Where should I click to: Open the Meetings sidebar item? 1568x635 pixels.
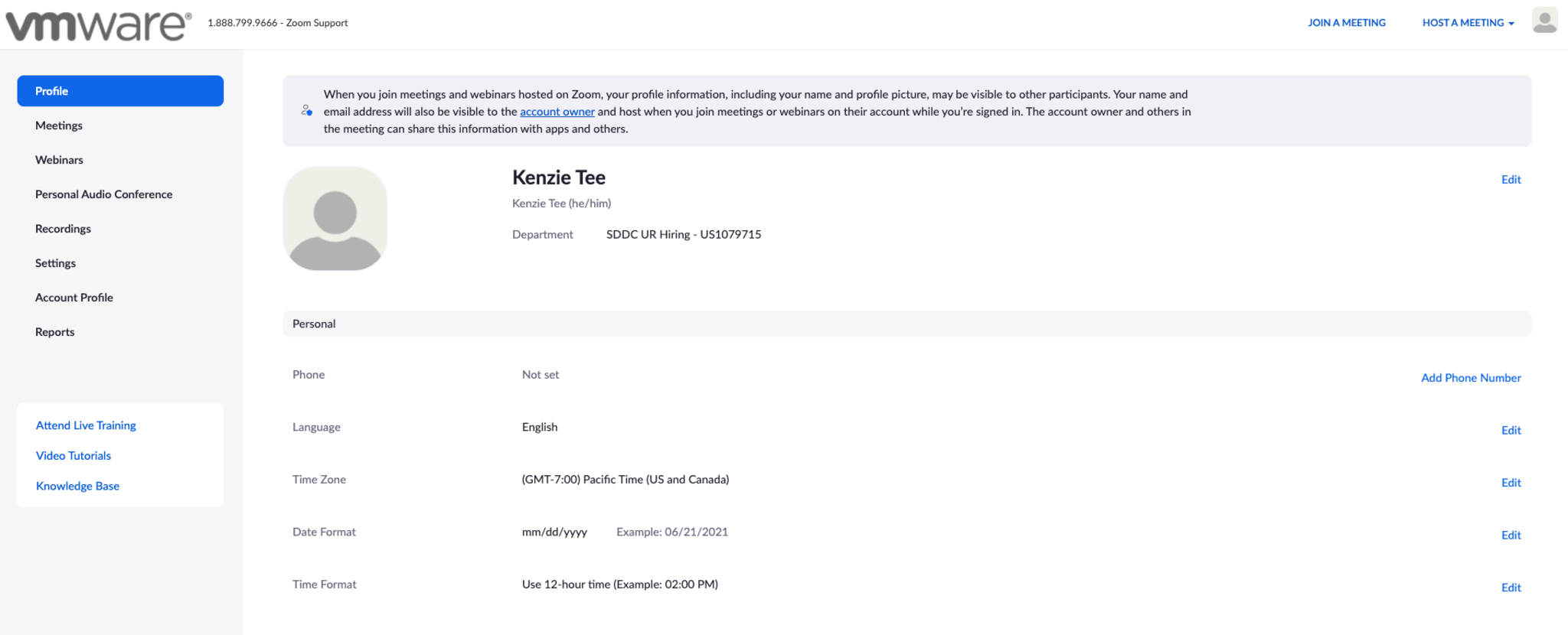point(59,125)
